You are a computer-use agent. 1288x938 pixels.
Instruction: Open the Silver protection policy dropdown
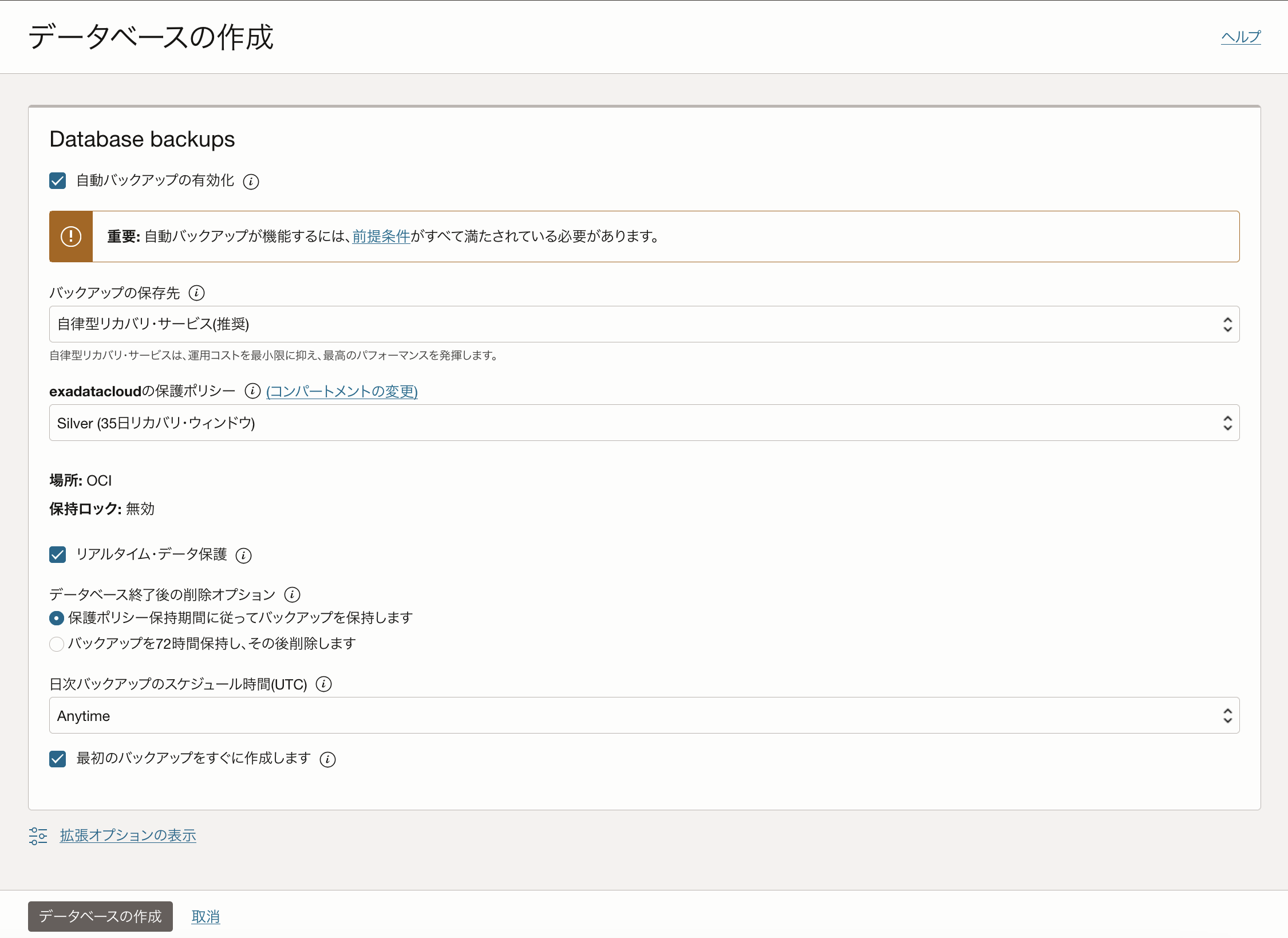pyautogui.click(x=644, y=423)
